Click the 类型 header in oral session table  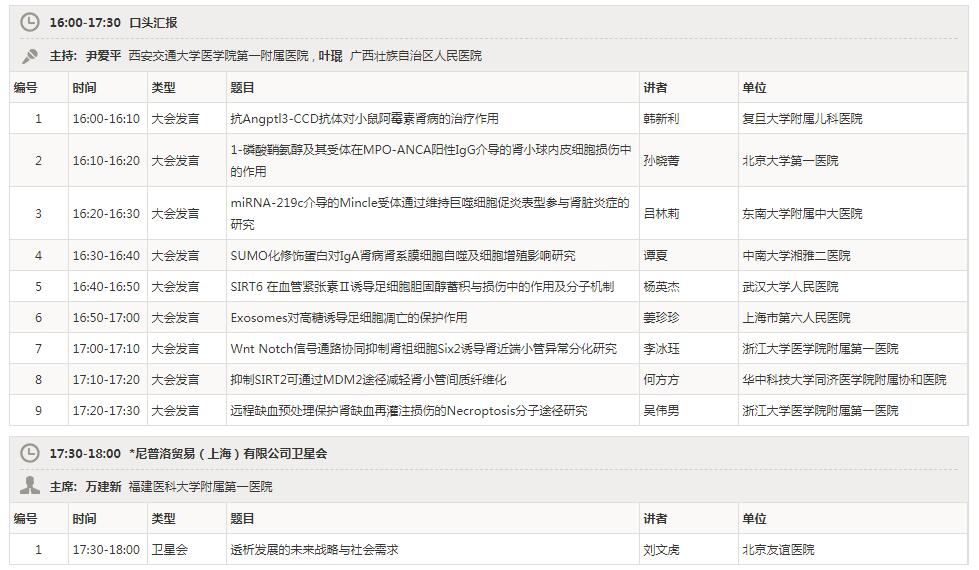tap(164, 87)
